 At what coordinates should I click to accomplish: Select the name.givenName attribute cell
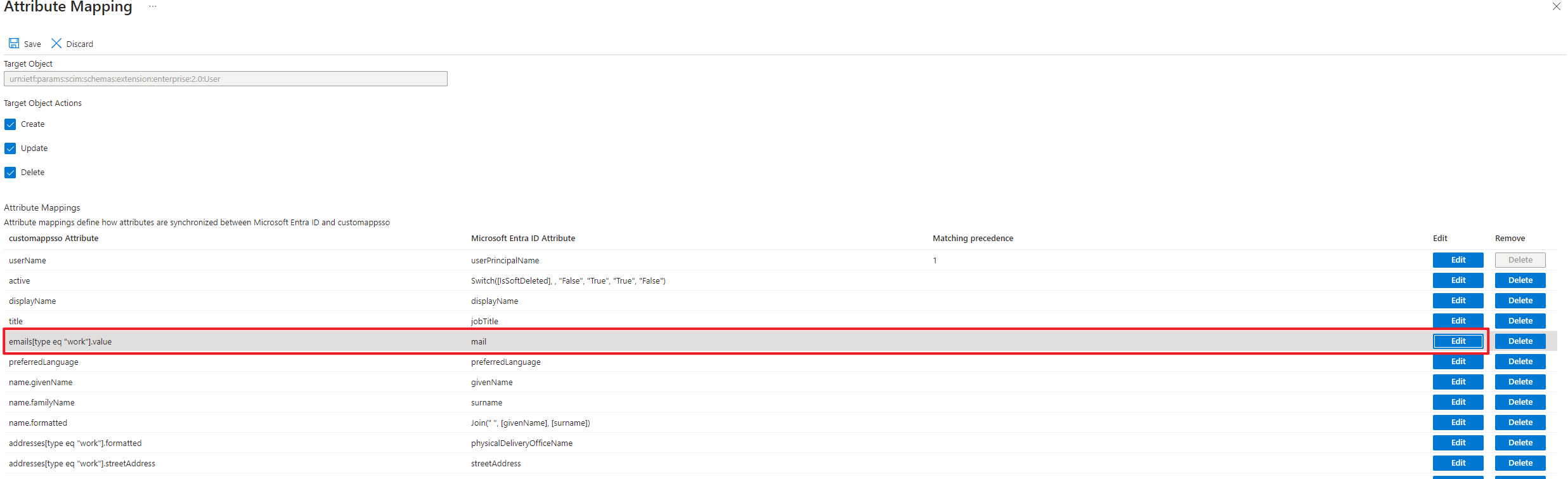point(41,383)
